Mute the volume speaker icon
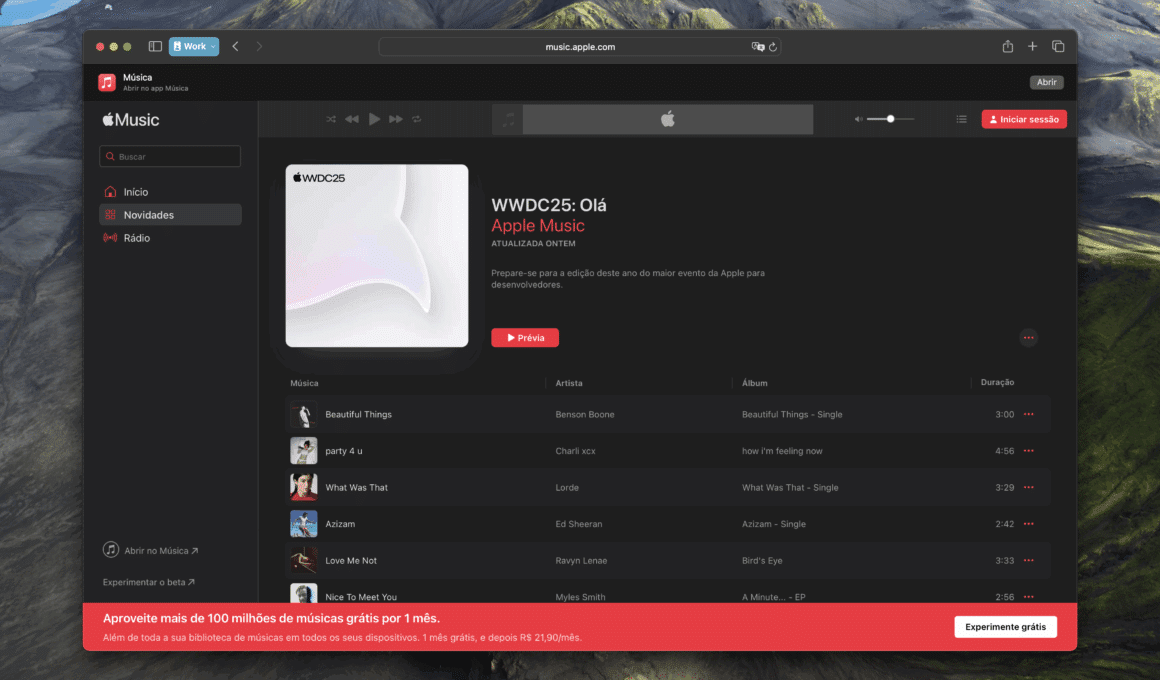 click(x=858, y=119)
